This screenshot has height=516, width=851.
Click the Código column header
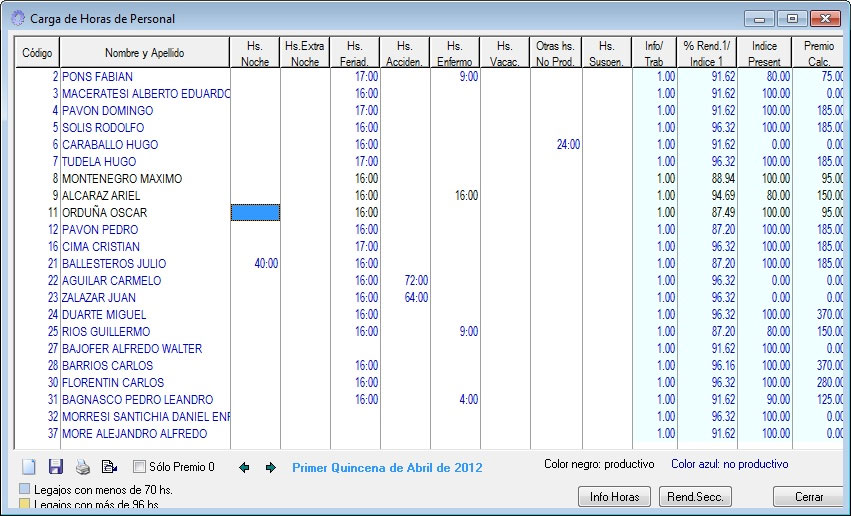pos(38,53)
